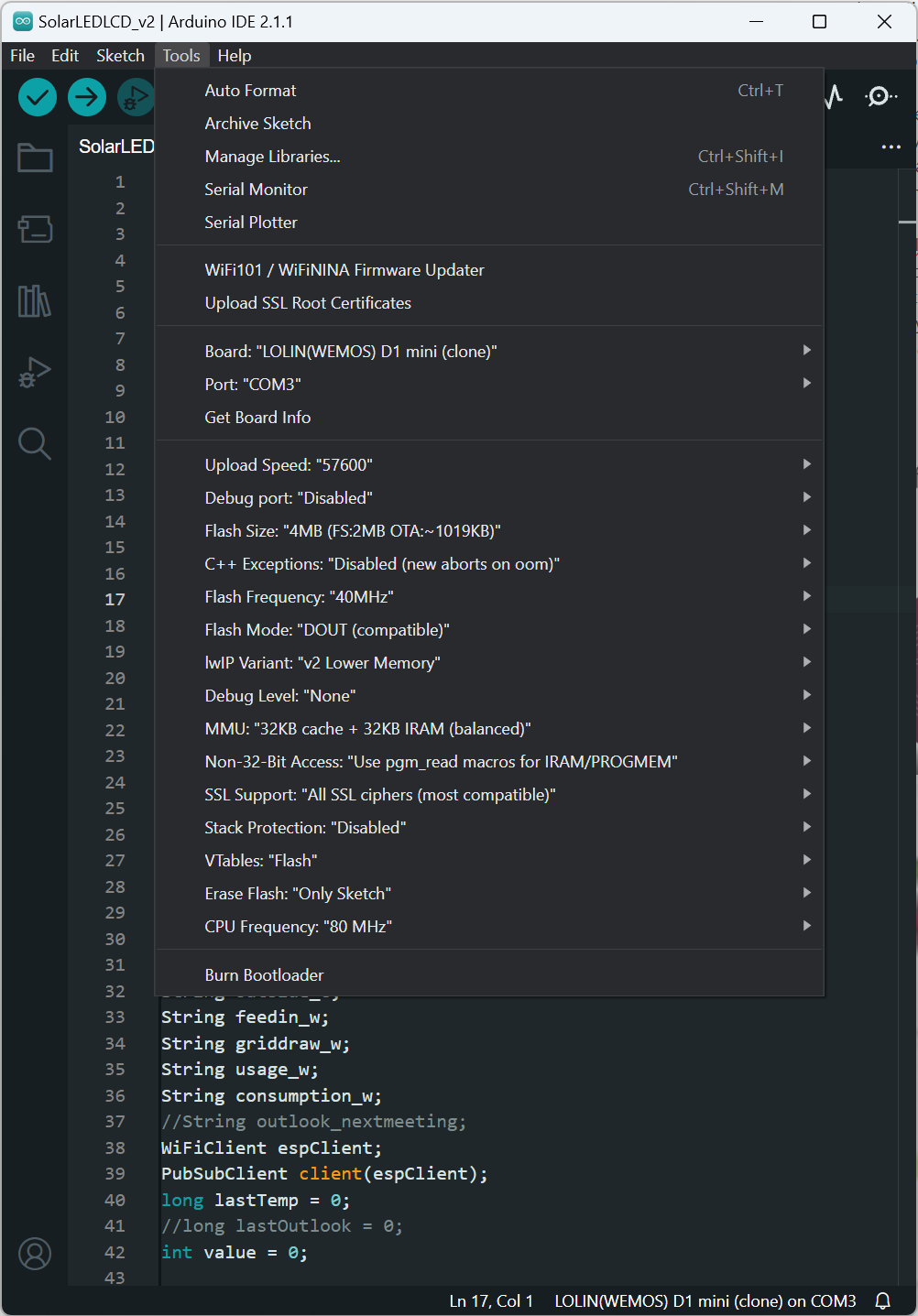Click the Upload arrow button
The height and width of the screenshot is (1316, 918).
coord(87,97)
